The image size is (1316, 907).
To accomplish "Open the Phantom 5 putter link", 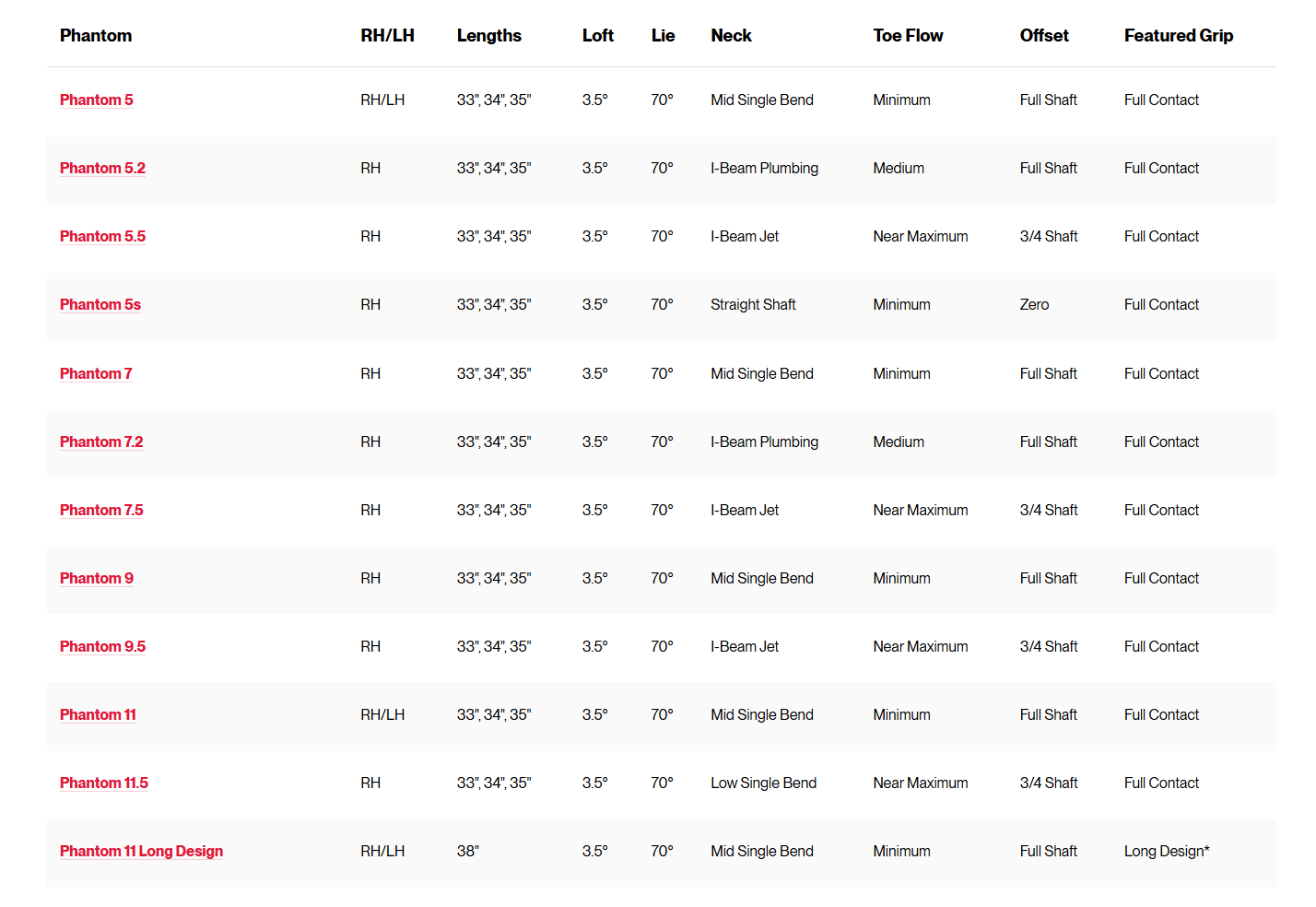I will [96, 100].
